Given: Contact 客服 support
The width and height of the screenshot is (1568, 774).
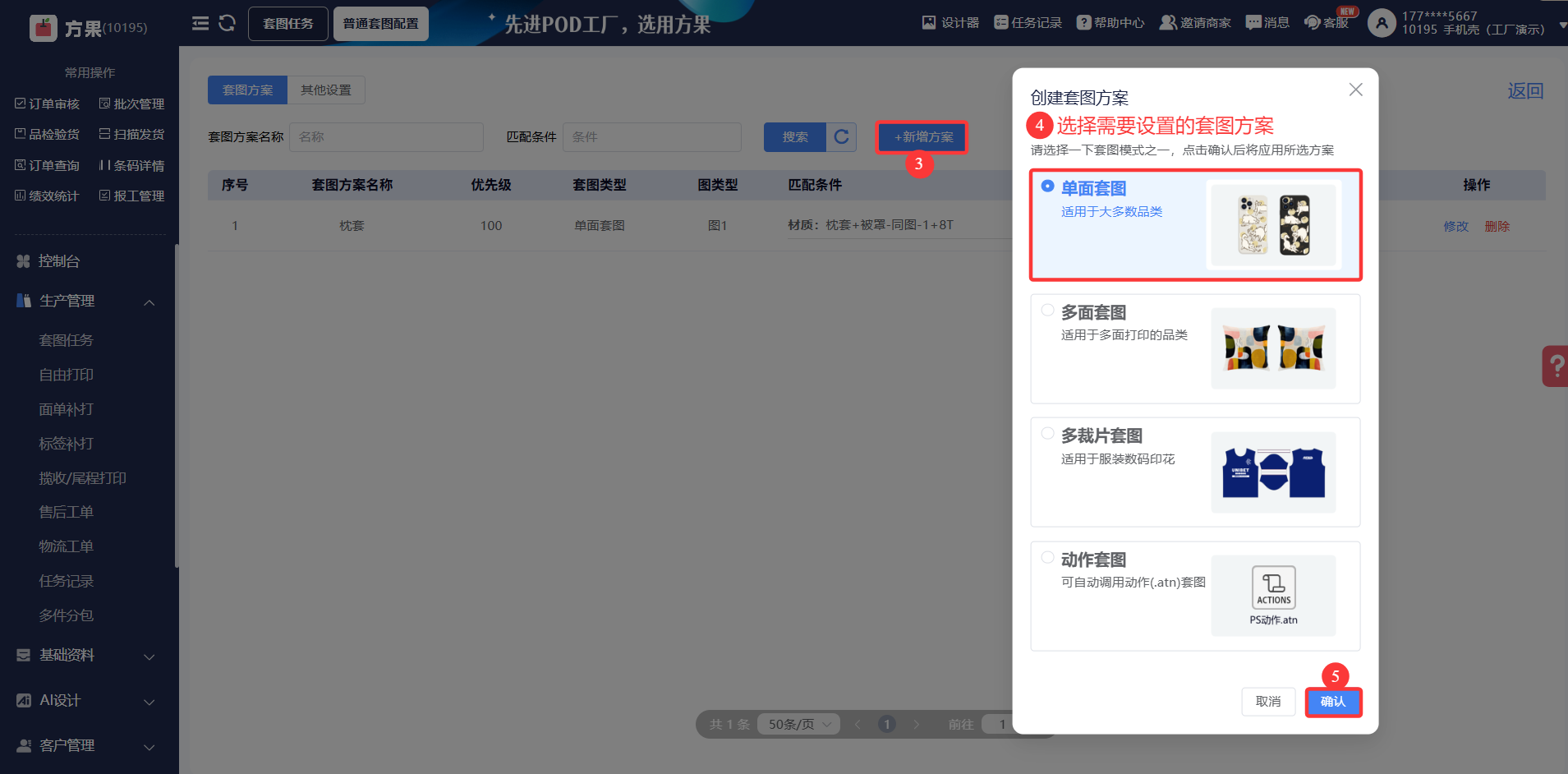Looking at the screenshot, I should point(1327,22).
